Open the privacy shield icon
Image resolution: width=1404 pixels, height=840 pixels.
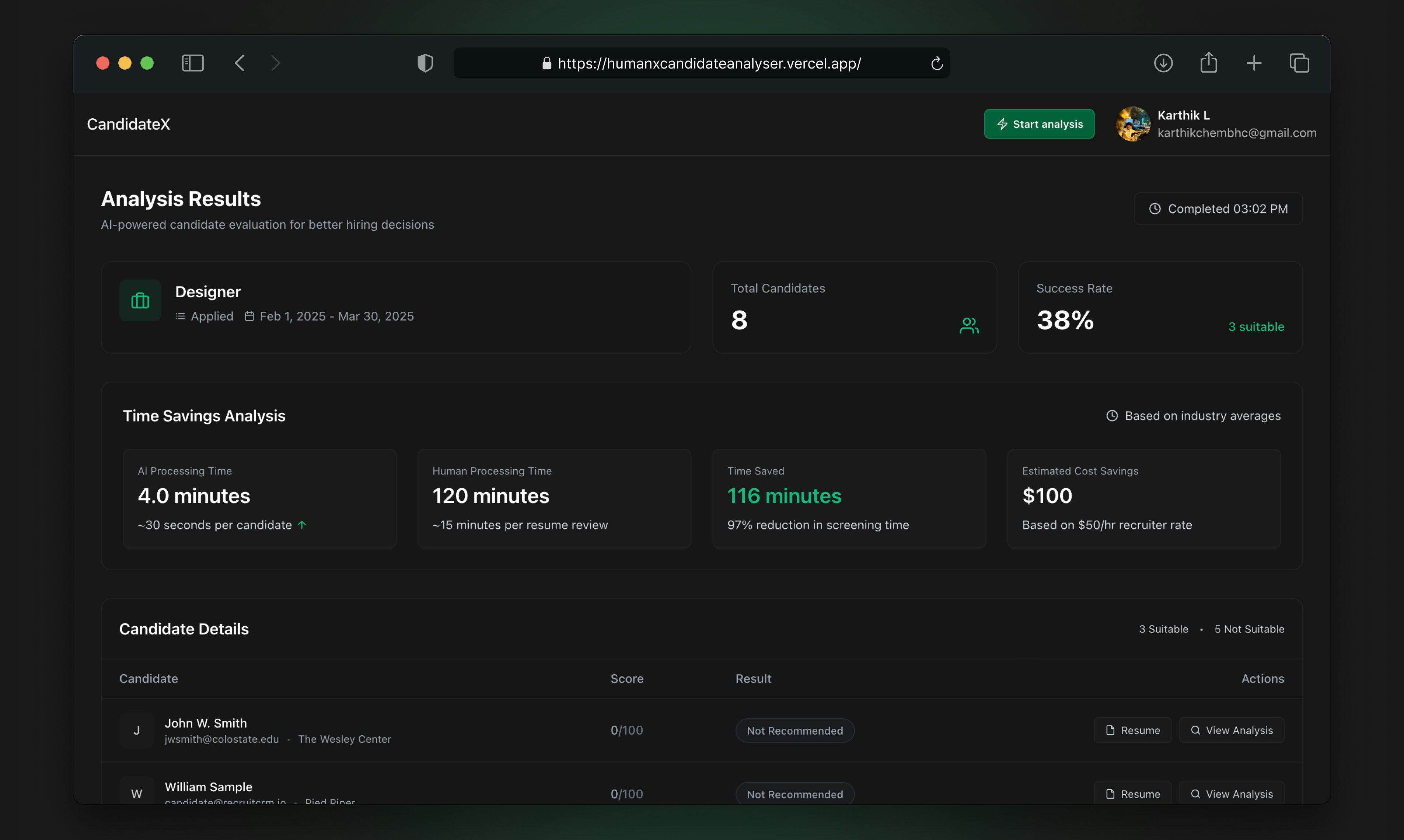click(x=425, y=63)
